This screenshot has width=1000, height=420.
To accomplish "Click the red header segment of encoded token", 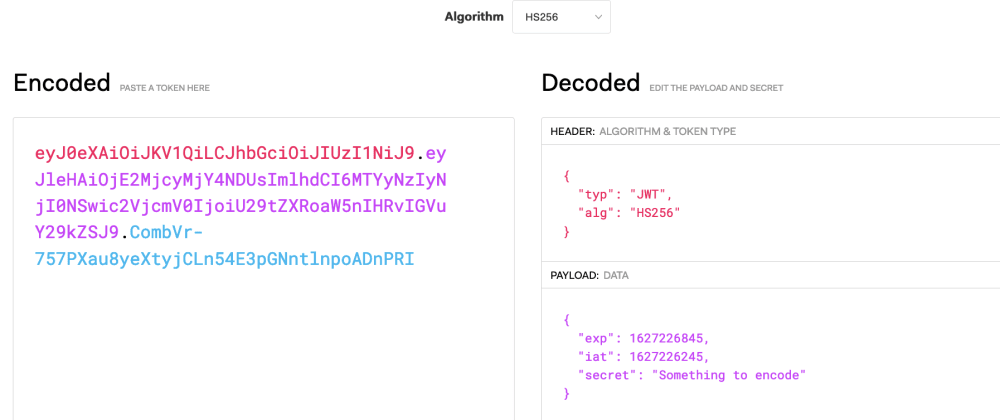I will click(x=224, y=154).
